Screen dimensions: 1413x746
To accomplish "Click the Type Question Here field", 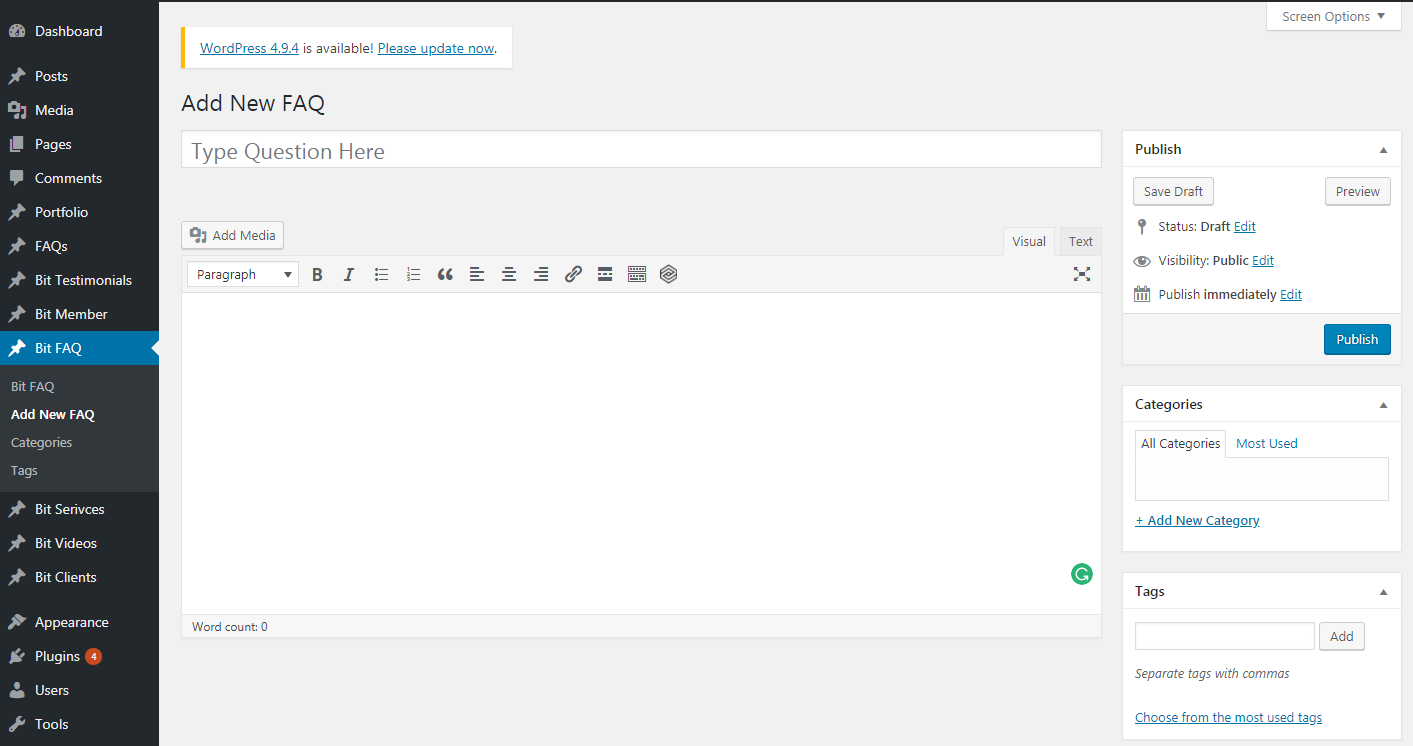I will tap(640, 151).
